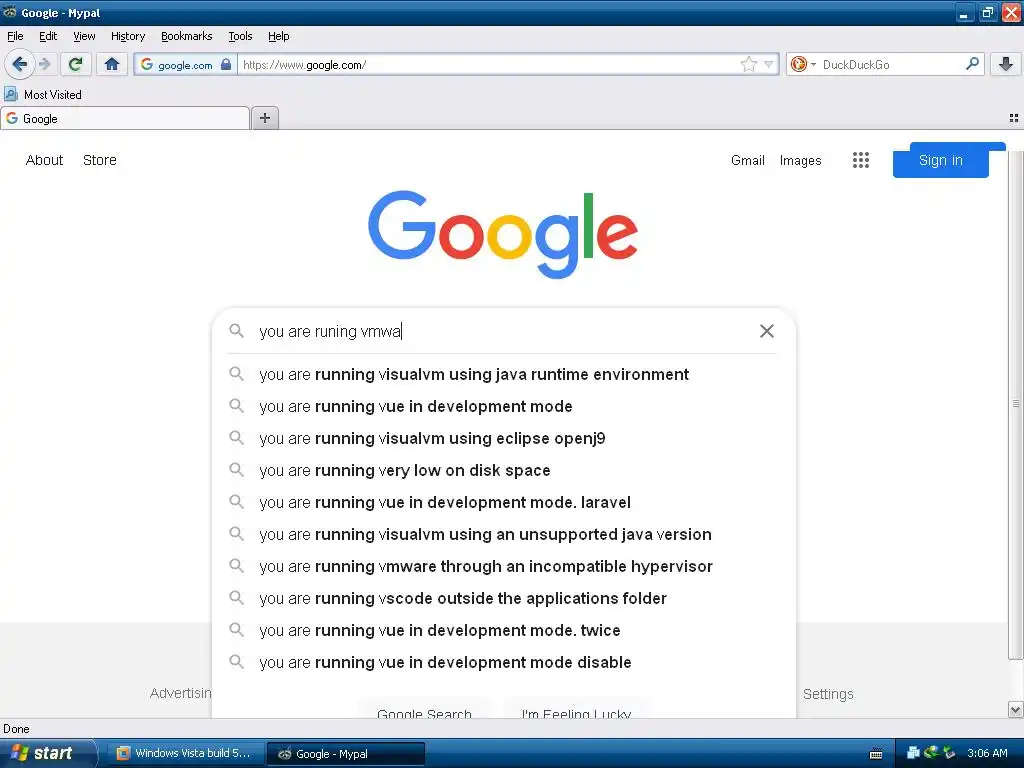The image size is (1024, 768).
Task: Clear the search box with the X
Action: click(767, 331)
